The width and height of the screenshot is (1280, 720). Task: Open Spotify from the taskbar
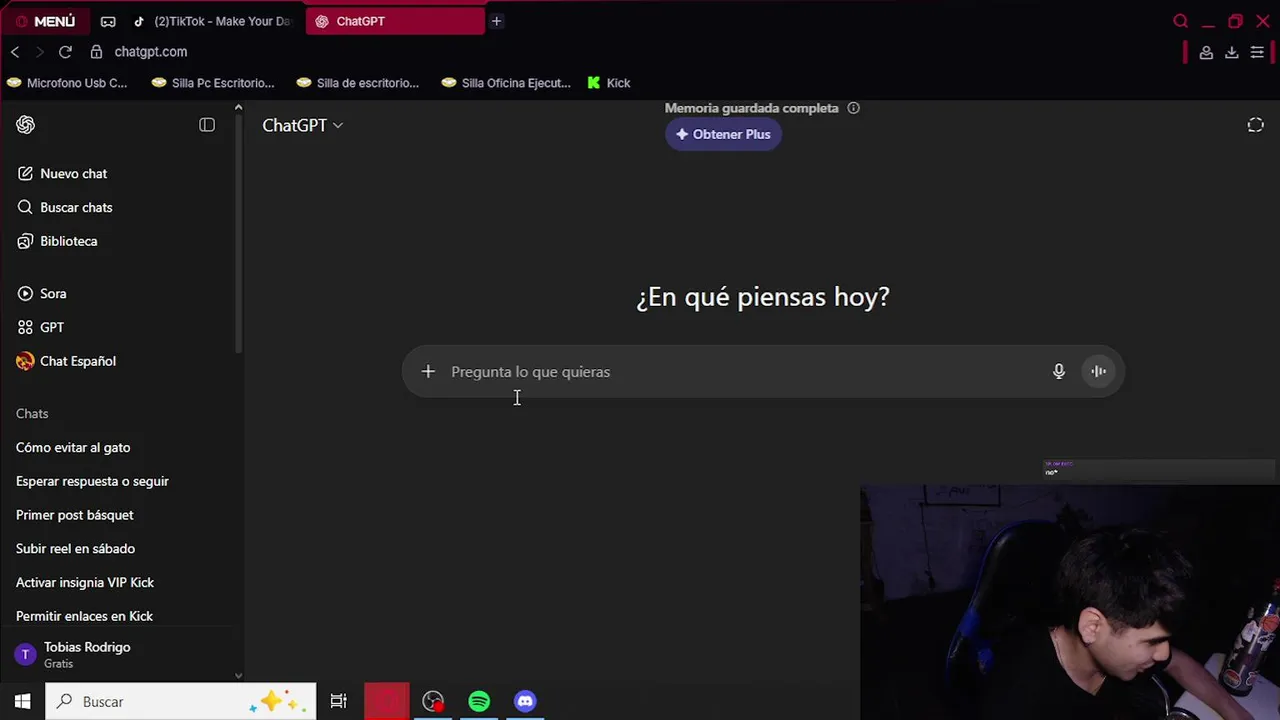tap(479, 702)
